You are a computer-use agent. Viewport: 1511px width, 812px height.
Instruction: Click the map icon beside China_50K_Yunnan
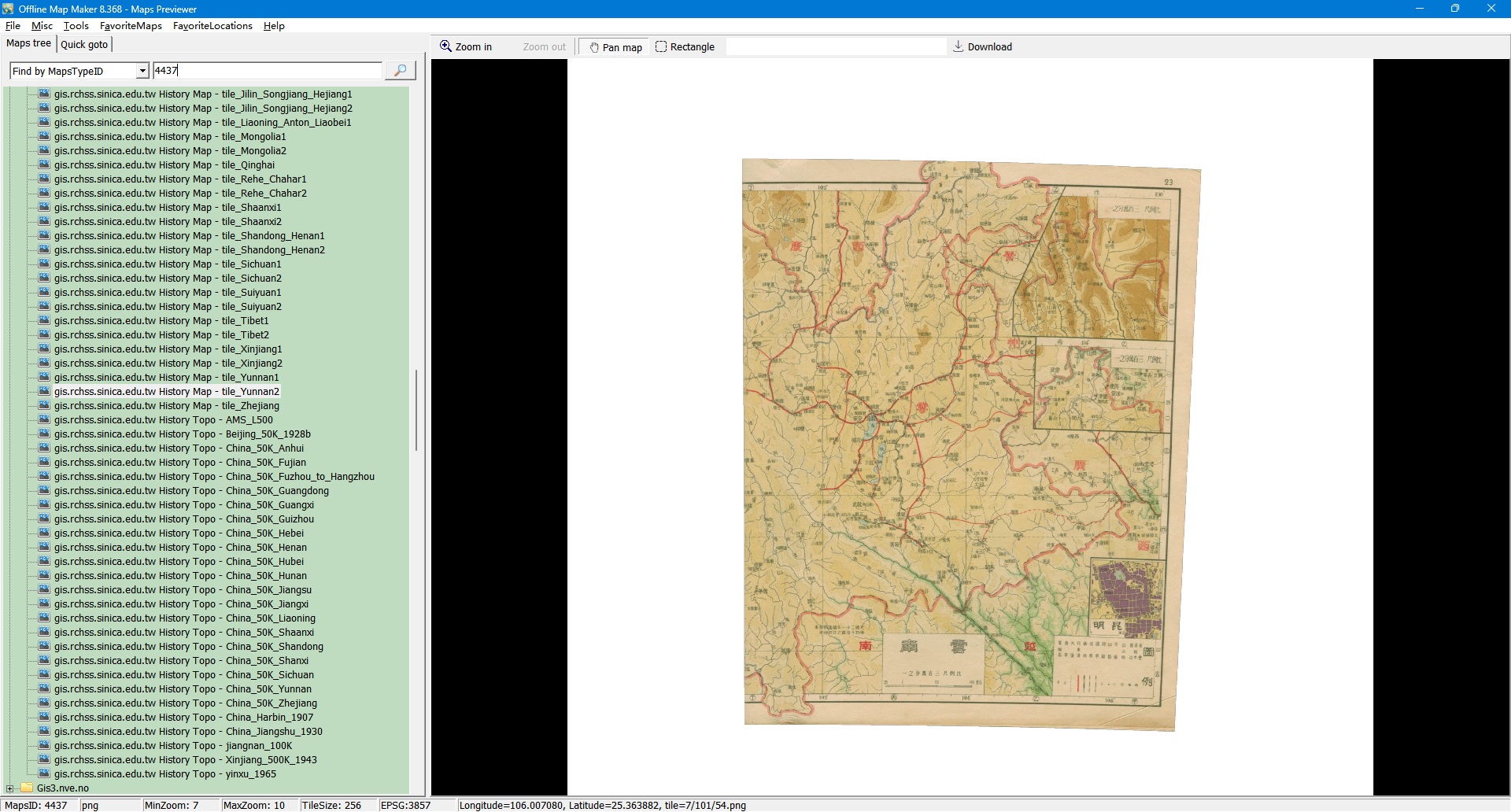coord(44,689)
